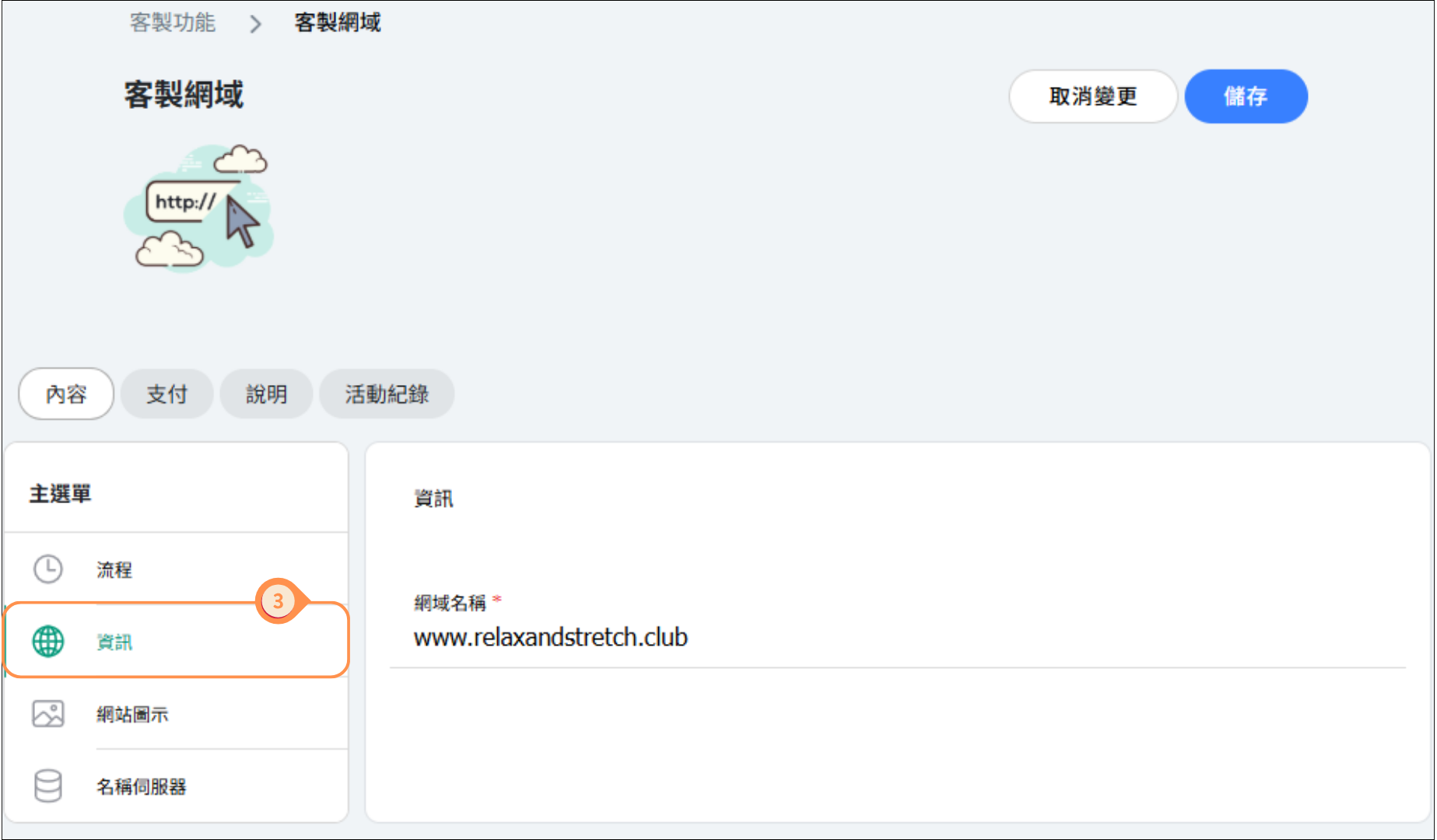
Task: Click the clock icon beside 流程
Action: [48, 569]
